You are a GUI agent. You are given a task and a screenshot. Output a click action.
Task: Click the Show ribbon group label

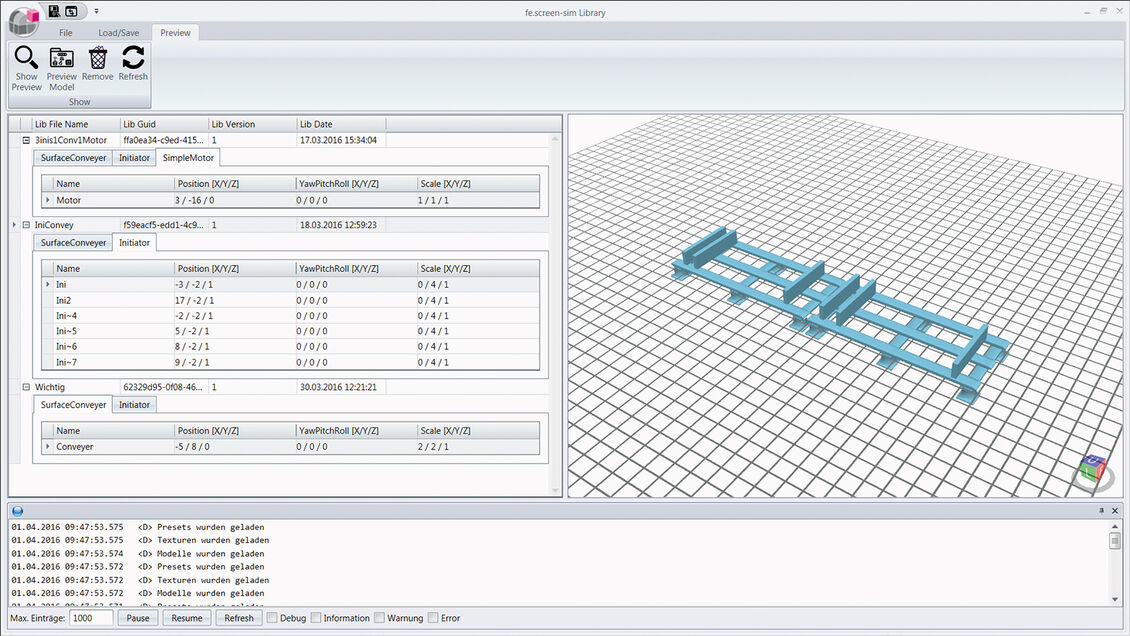coord(79,102)
